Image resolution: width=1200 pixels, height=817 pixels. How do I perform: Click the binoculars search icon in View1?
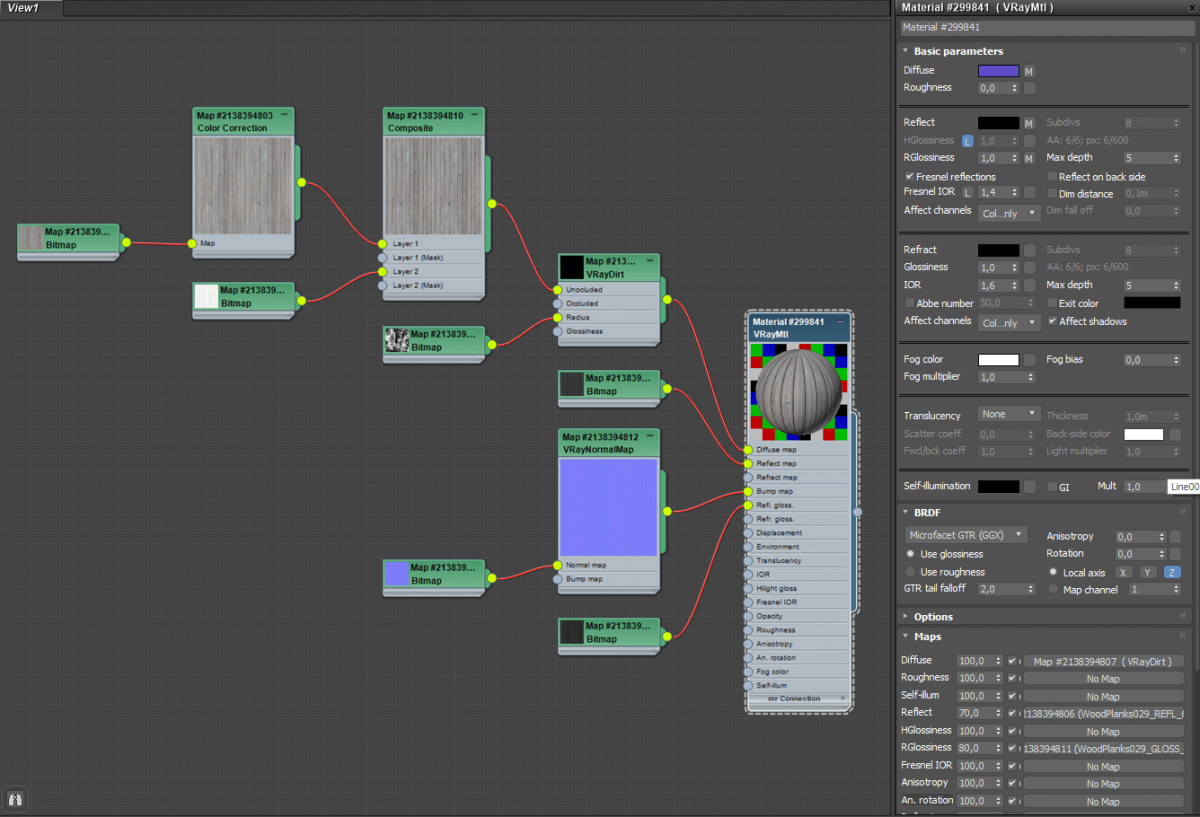pos(16,798)
